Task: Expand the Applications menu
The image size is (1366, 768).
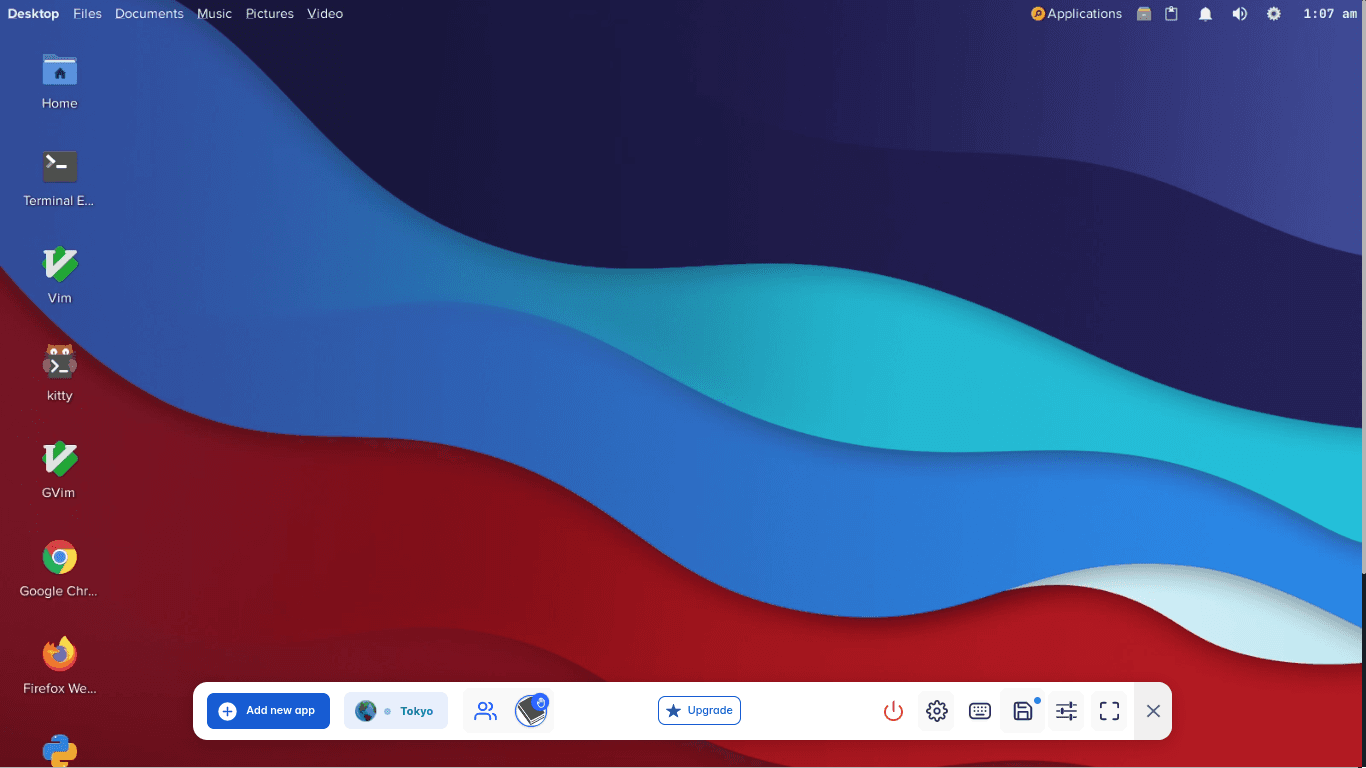Action: point(1076,14)
